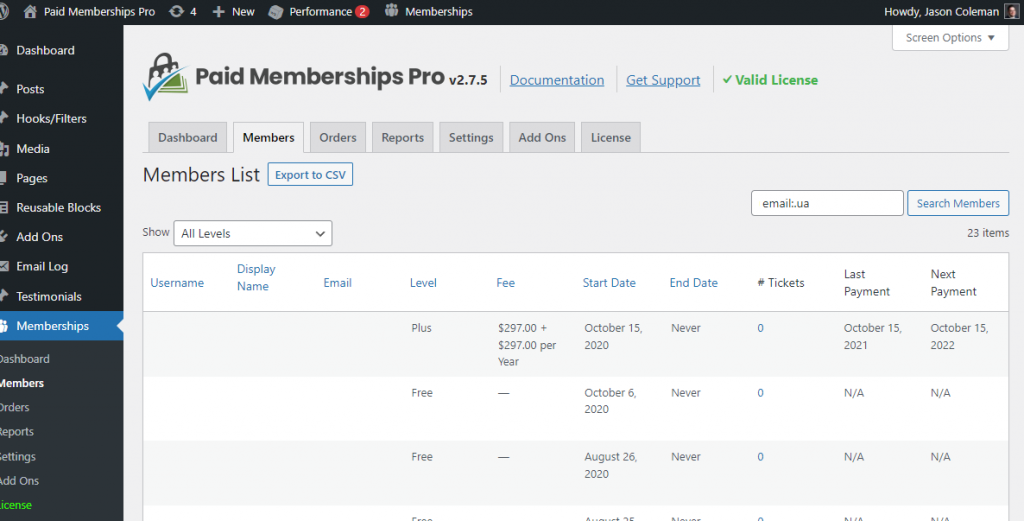The height and width of the screenshot is (521, 1024).
Task: Open the Performance cube icon
Action: click(x=276, y=12)
